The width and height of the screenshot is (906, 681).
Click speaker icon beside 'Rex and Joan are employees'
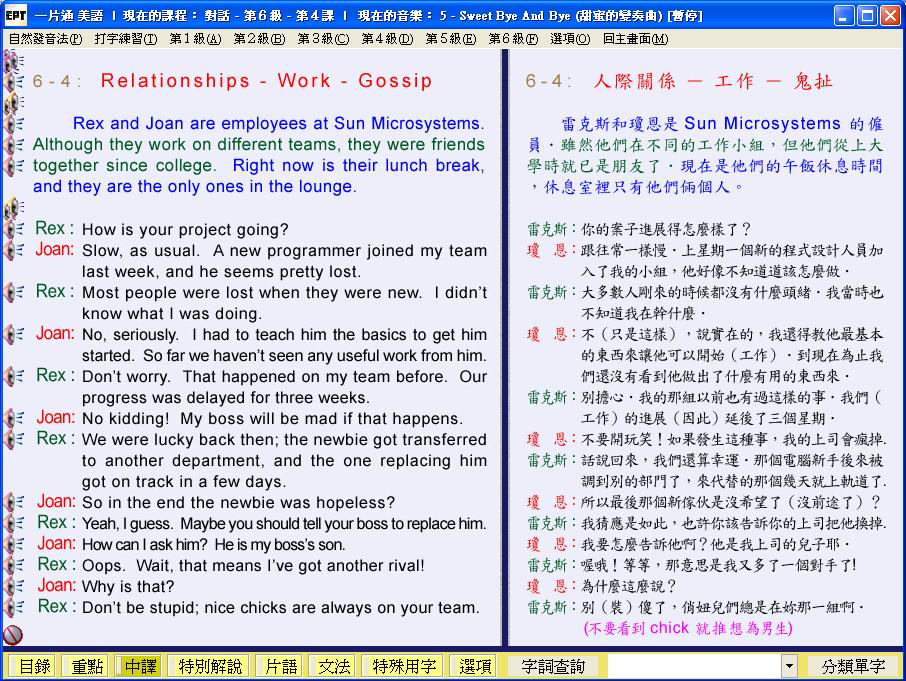tap(14, 124)
